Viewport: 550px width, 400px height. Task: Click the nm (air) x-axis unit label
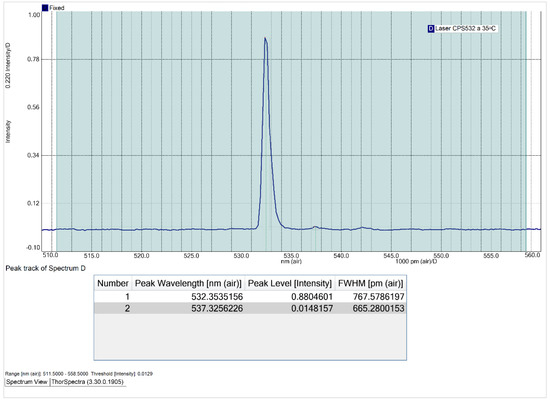(291, 261)
